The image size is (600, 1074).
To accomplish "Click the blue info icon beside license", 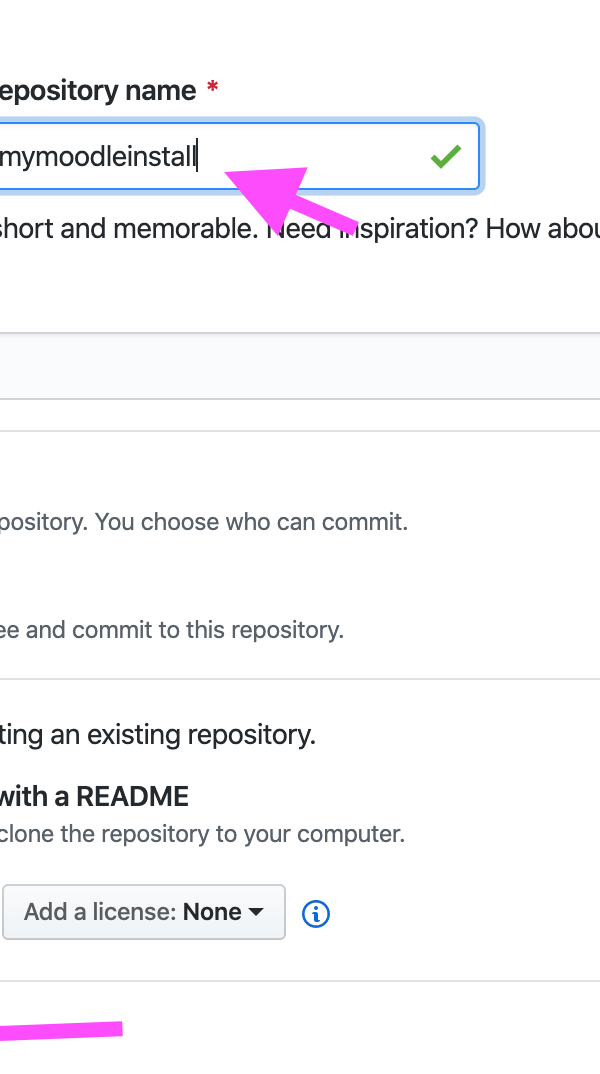I will pos(316,913).
